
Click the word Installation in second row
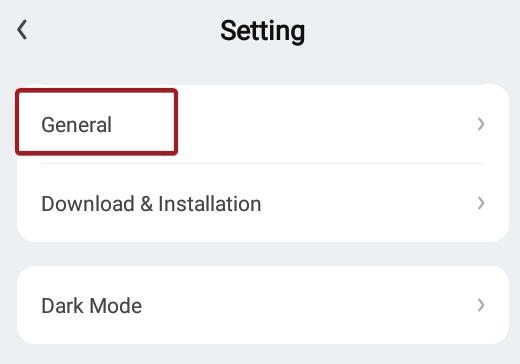click(x=210, y=204)
